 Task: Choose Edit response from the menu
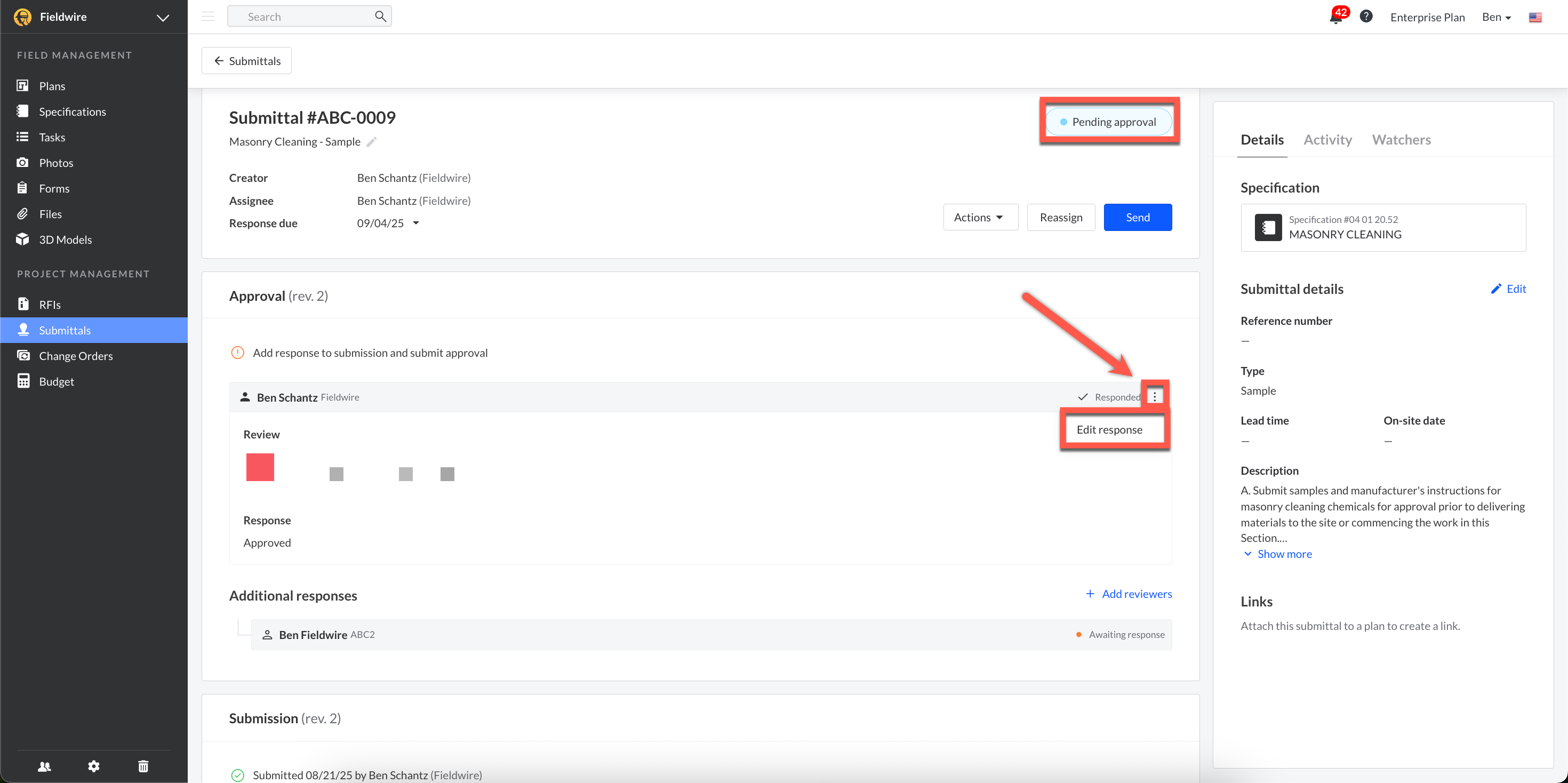click(x=1109, y=429)
